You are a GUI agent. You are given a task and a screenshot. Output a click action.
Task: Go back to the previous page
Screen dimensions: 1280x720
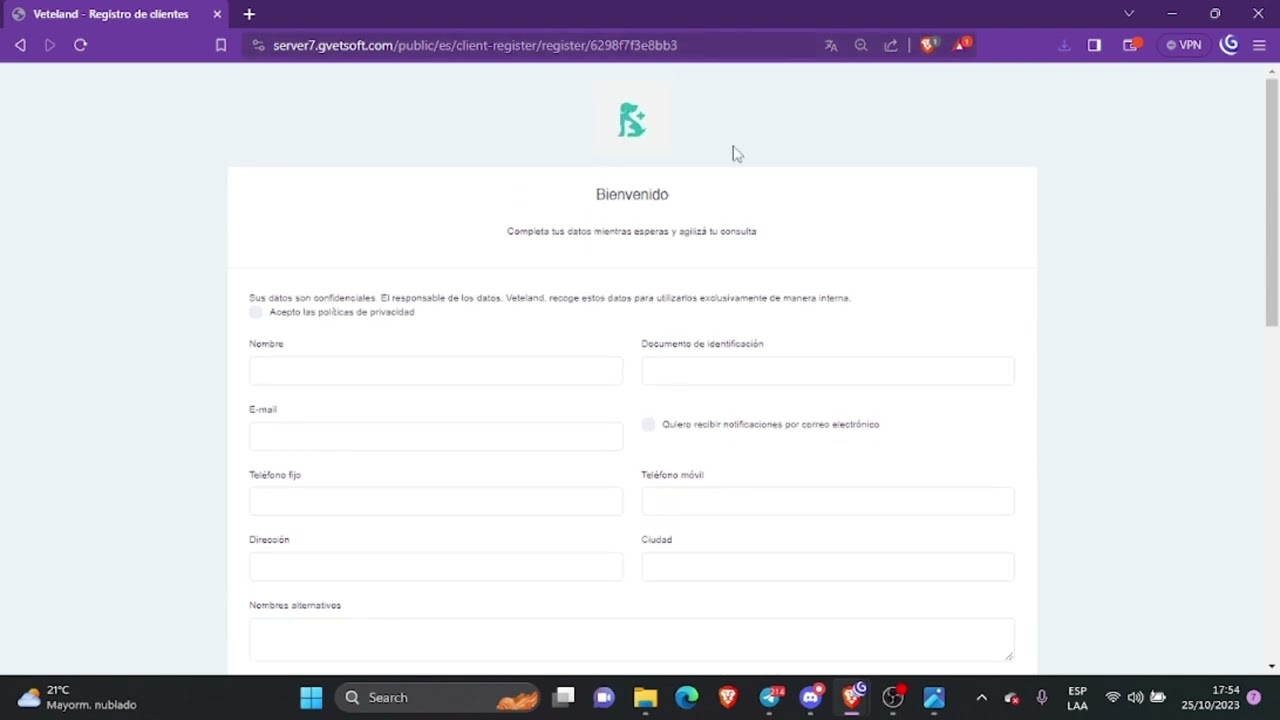(20, 45)
